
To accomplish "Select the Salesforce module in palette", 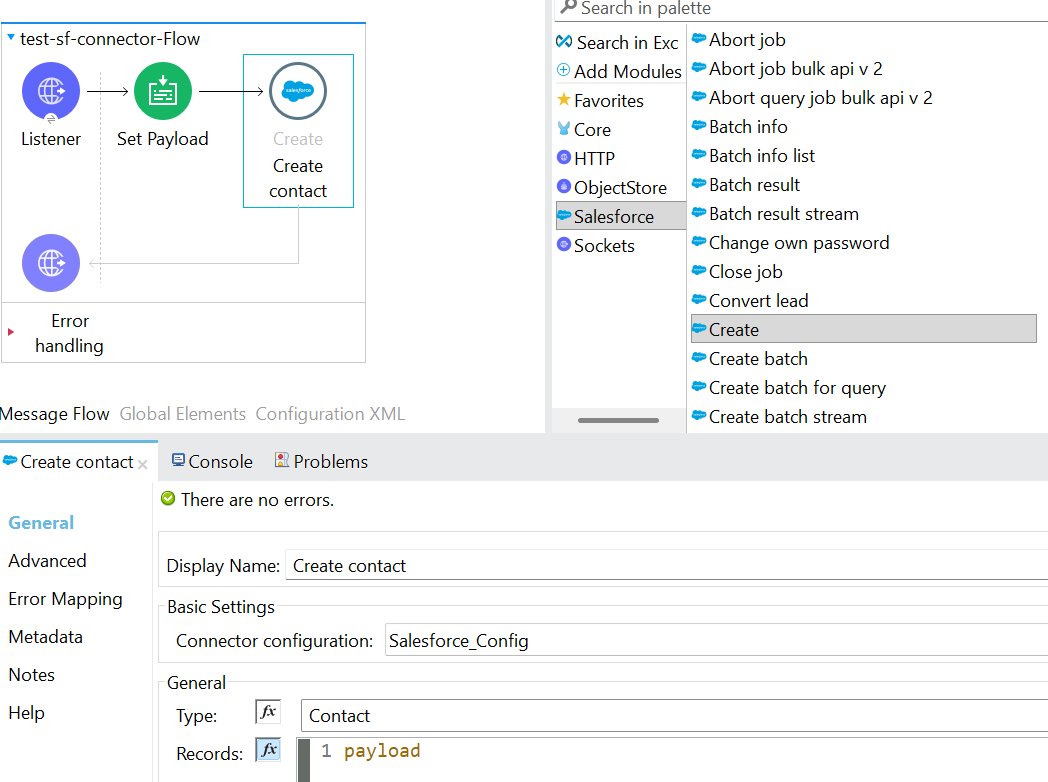I will click(621, 216).
